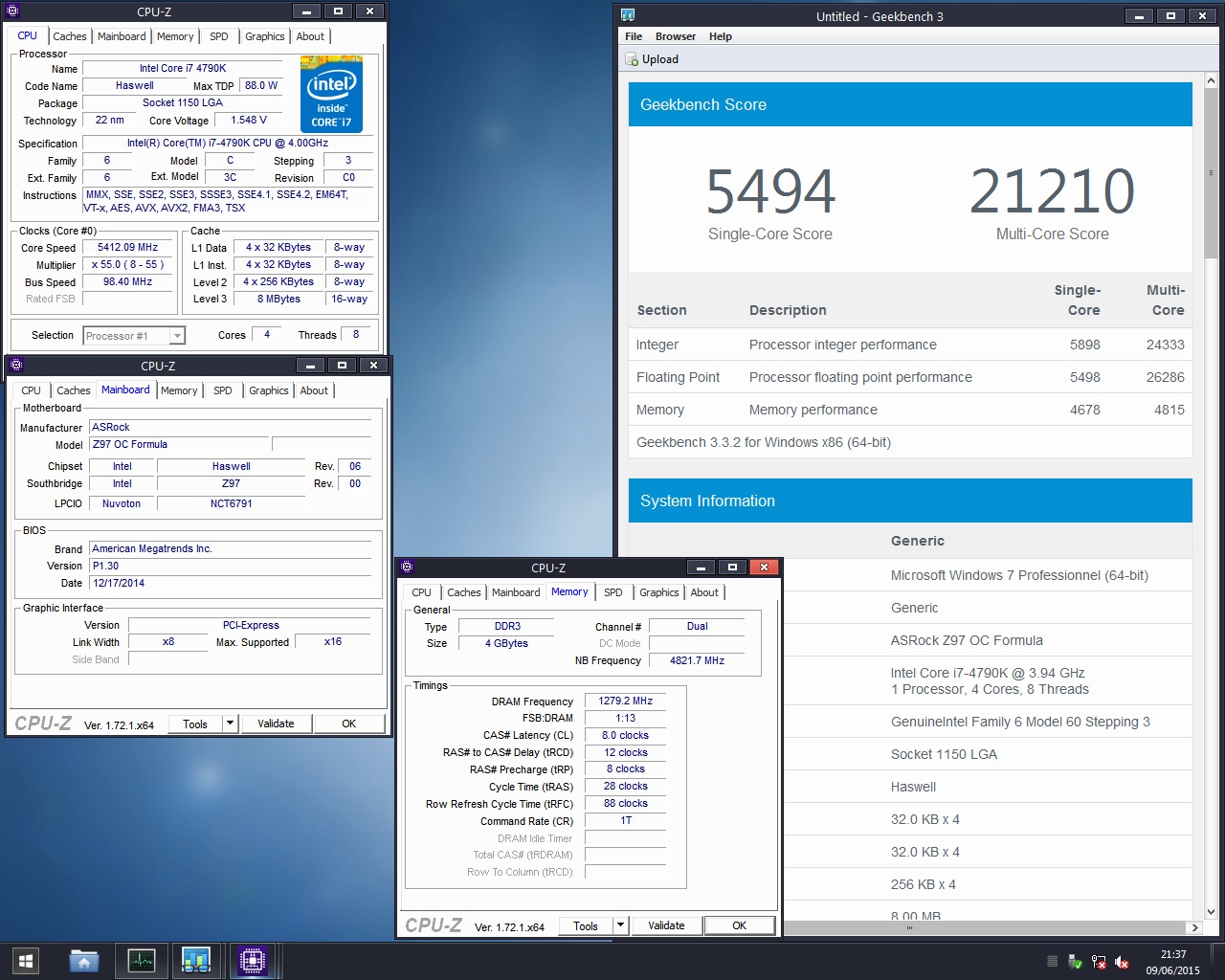Image resolution: width=1225 pixels, height=980 pixels.
Task: Click the Floating Point row in Geekbench
Action: click(x=910, y=377)
